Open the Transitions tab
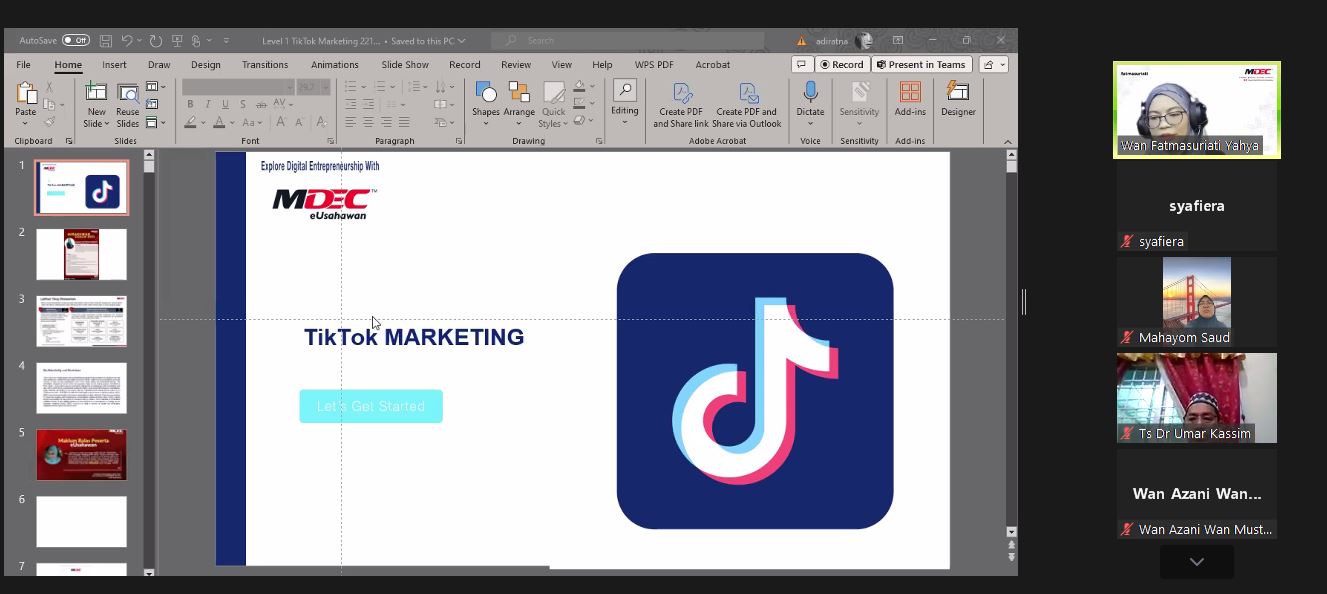 [265, 64]
